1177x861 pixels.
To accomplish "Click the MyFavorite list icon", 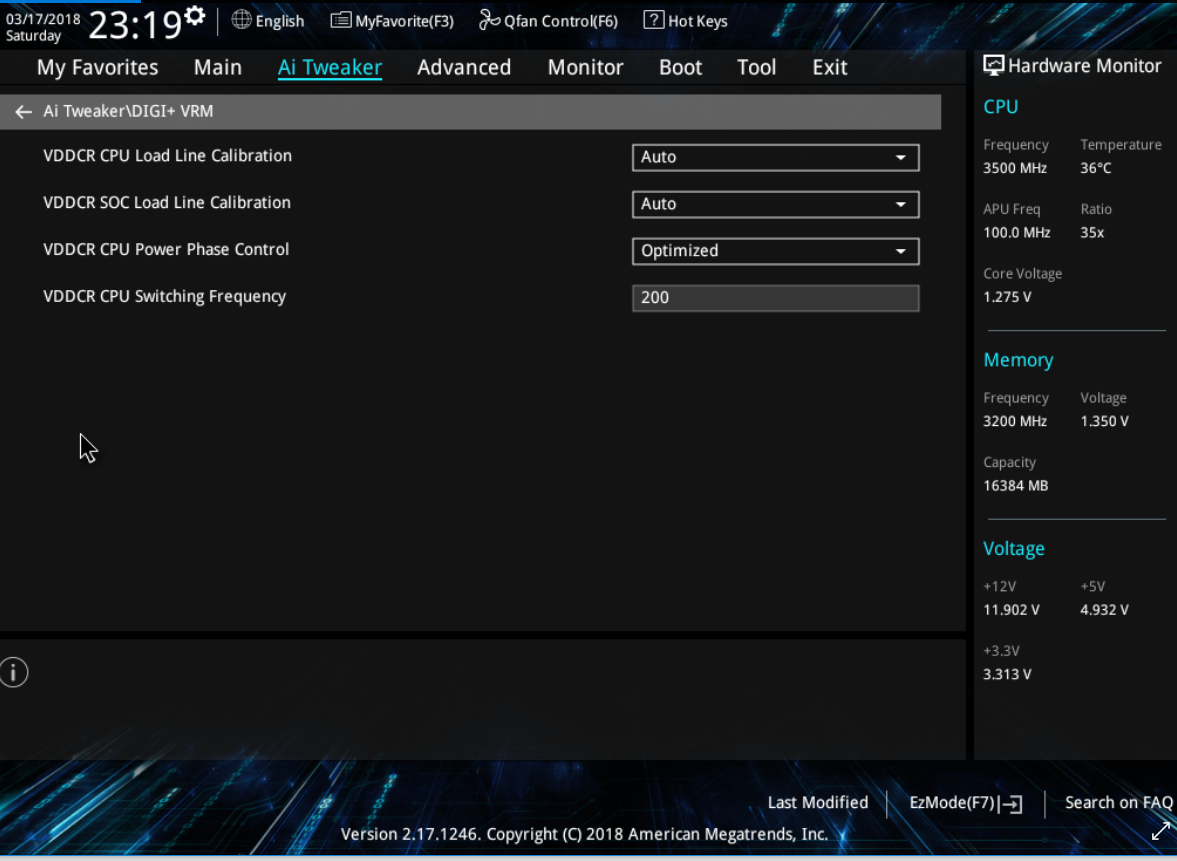I will [x=340, y=20].
